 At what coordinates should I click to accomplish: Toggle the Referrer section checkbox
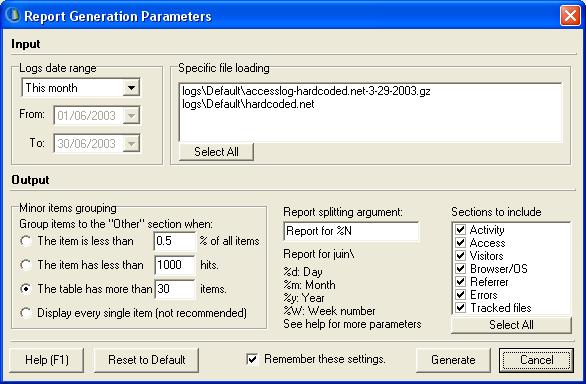point(460,282)
